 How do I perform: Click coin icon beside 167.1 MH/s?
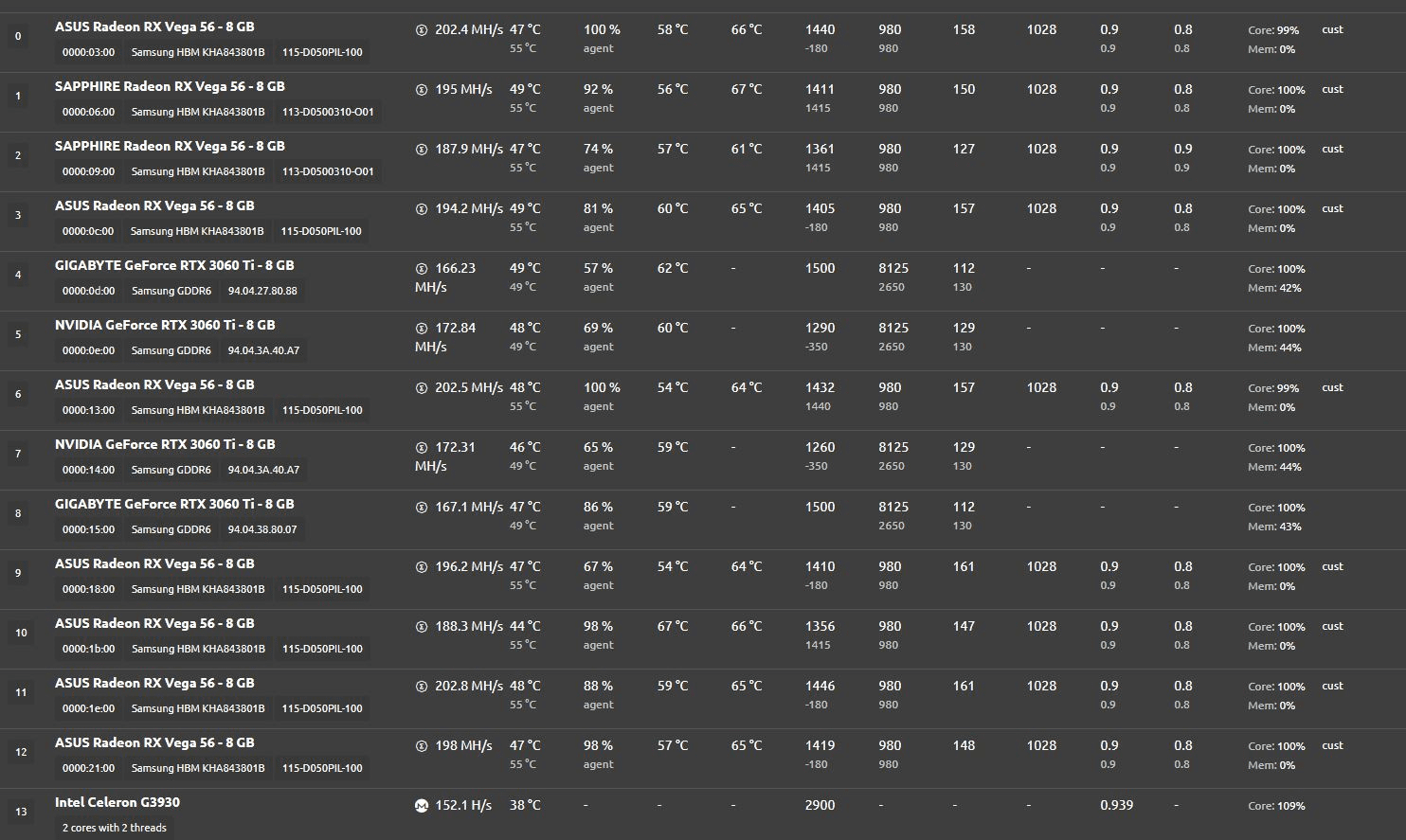pos(422,508)
